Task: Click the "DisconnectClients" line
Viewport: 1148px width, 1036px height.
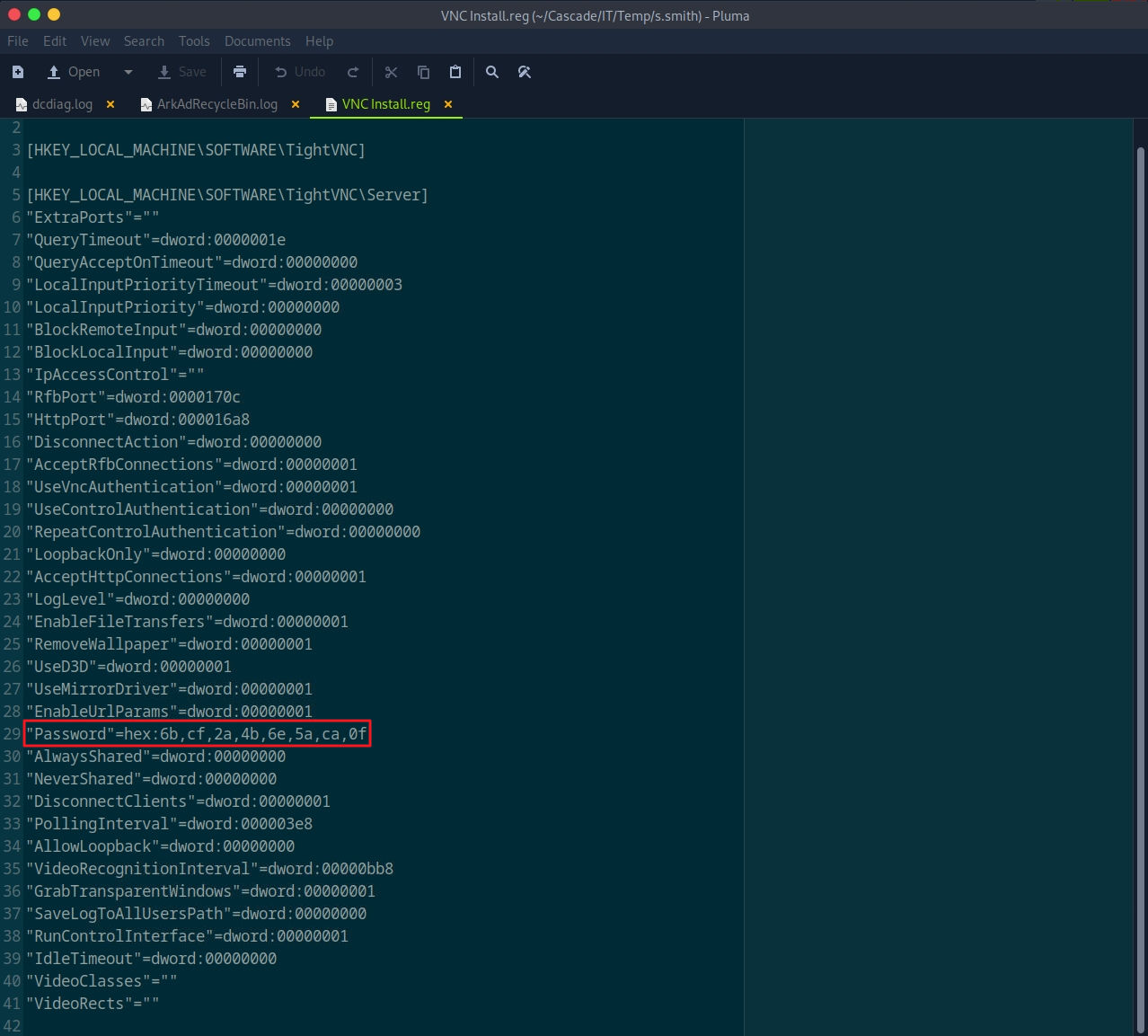Action: tap(178, 801)
